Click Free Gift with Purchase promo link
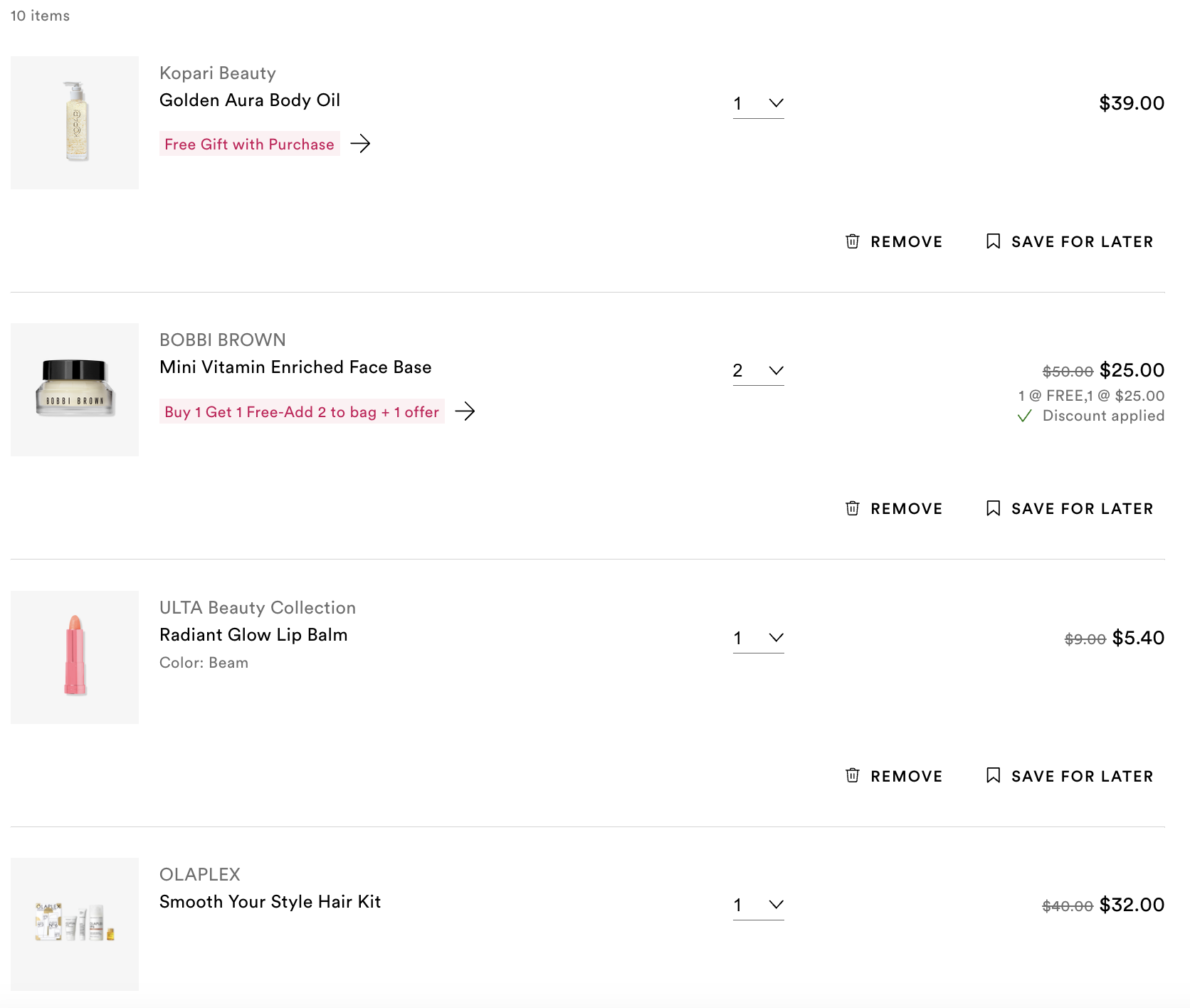Viewport: 1190px width, 1008px height. pos(249,144)
